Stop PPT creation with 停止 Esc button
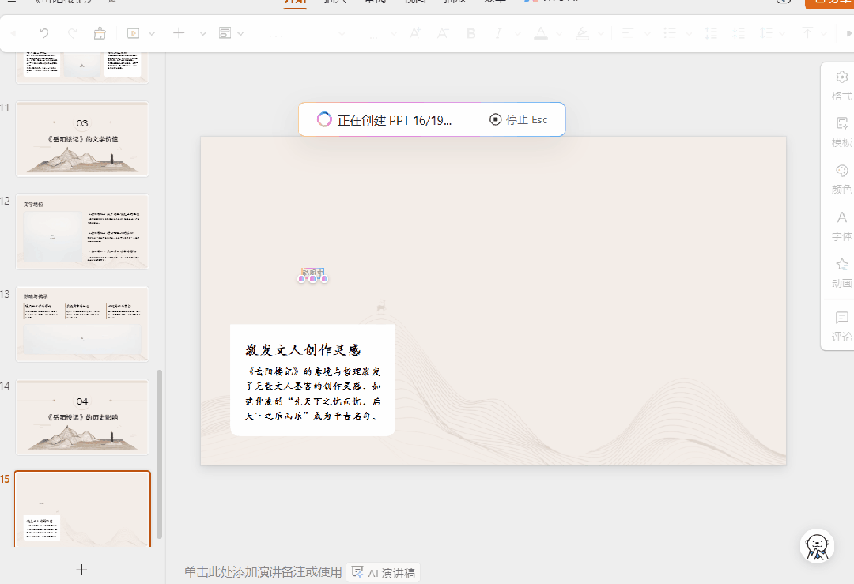Viewport: 854px width, 584px height. pyautogui.click(x=518, y=119)
